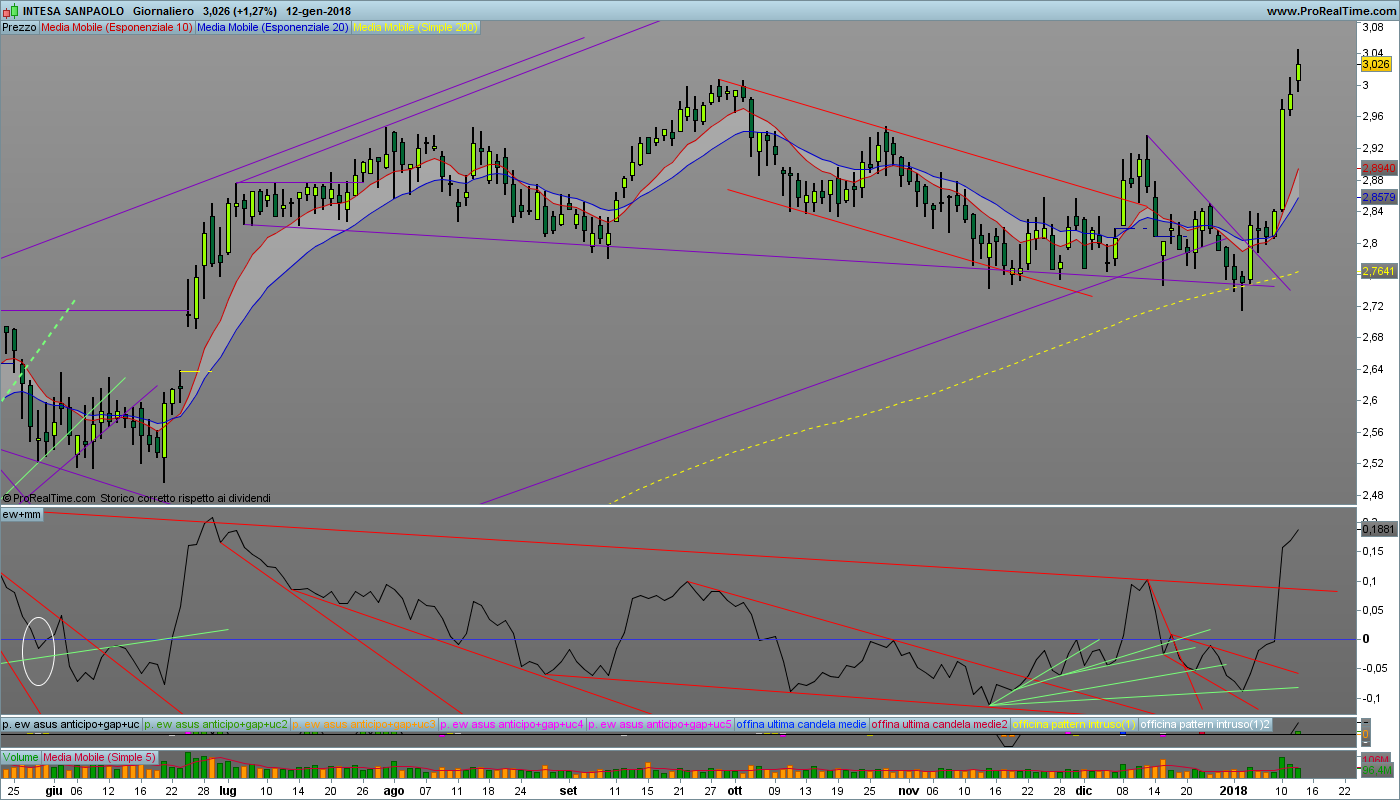The height and width of the screenshot is (800, 1400).
Task: Click the INTESA SANPAOLO title text
Action: click(x=73, y=11)
